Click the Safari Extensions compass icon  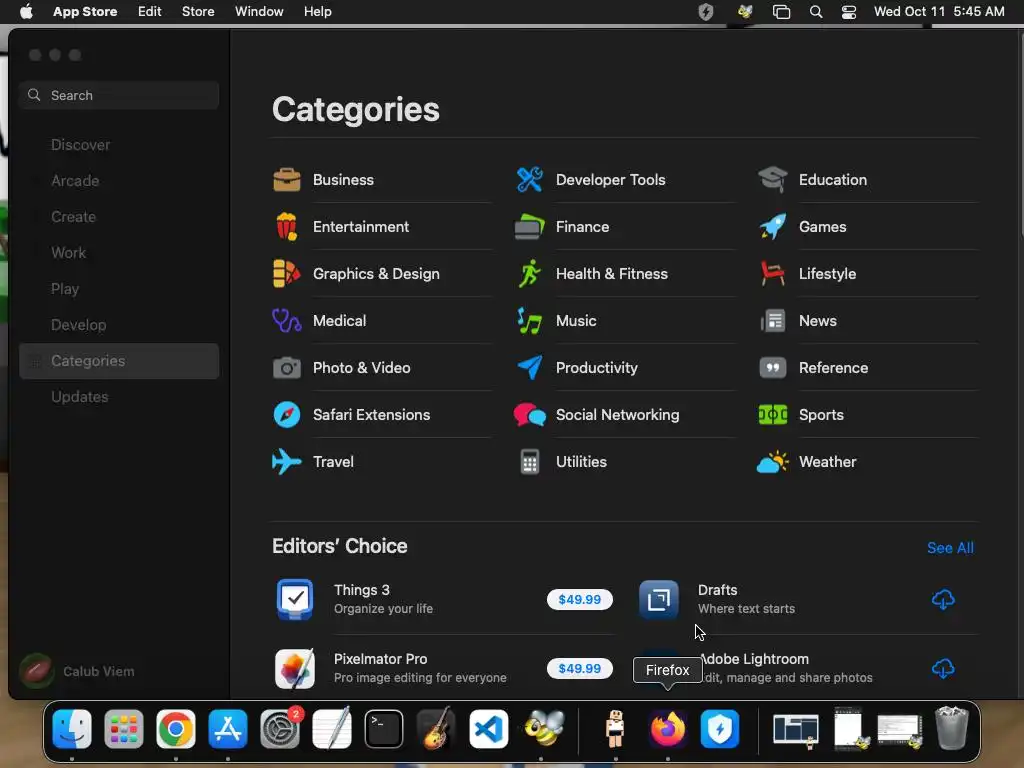pyautogui.click(x=287, y=415)
